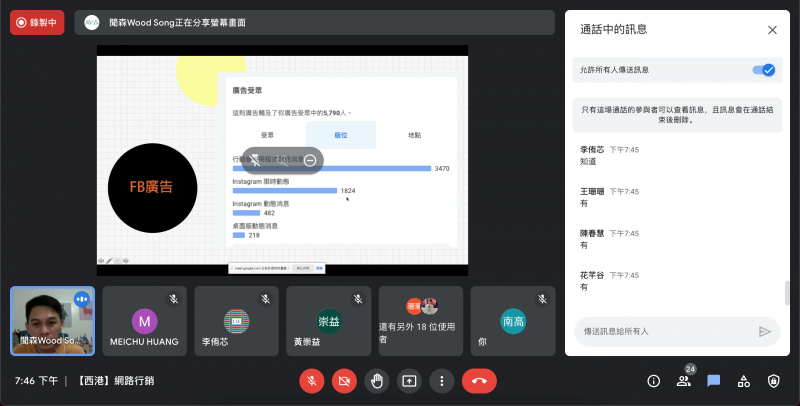Select 李侑芯 participant tile
Image resolution: width=800 pixels, height=406 pixels.
[236, 321]
